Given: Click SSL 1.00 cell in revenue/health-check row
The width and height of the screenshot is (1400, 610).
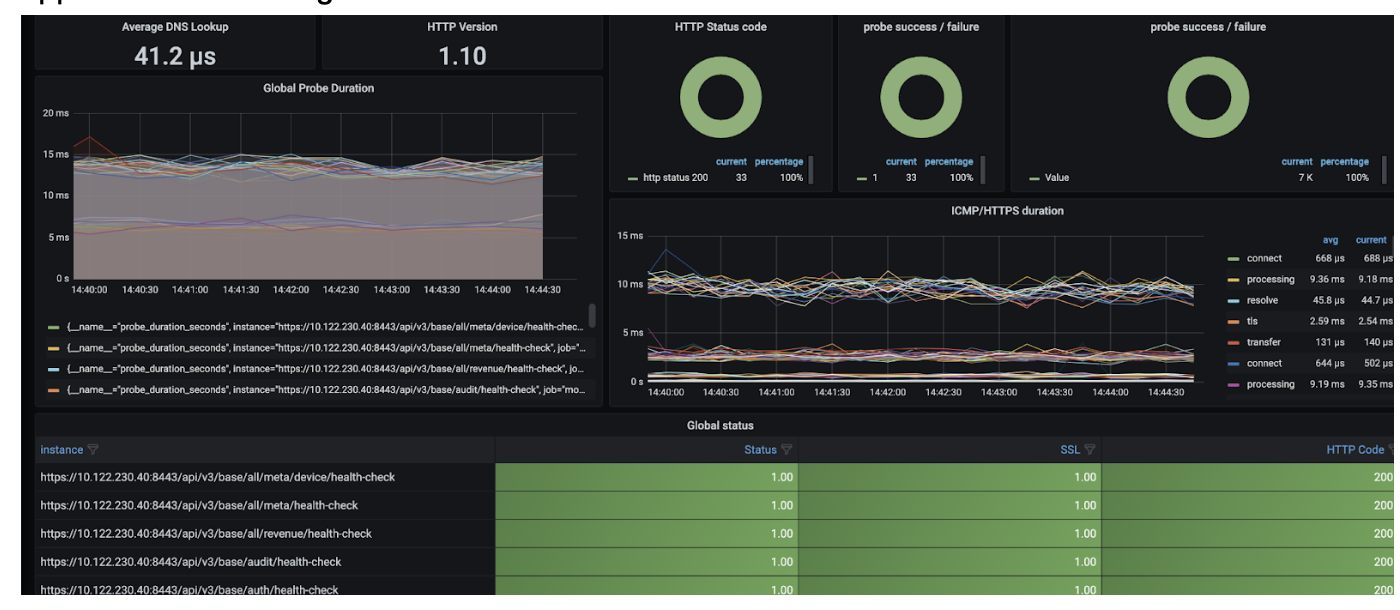Looking at the screenshot, I should pyautogui.click(x=949, y=533).
